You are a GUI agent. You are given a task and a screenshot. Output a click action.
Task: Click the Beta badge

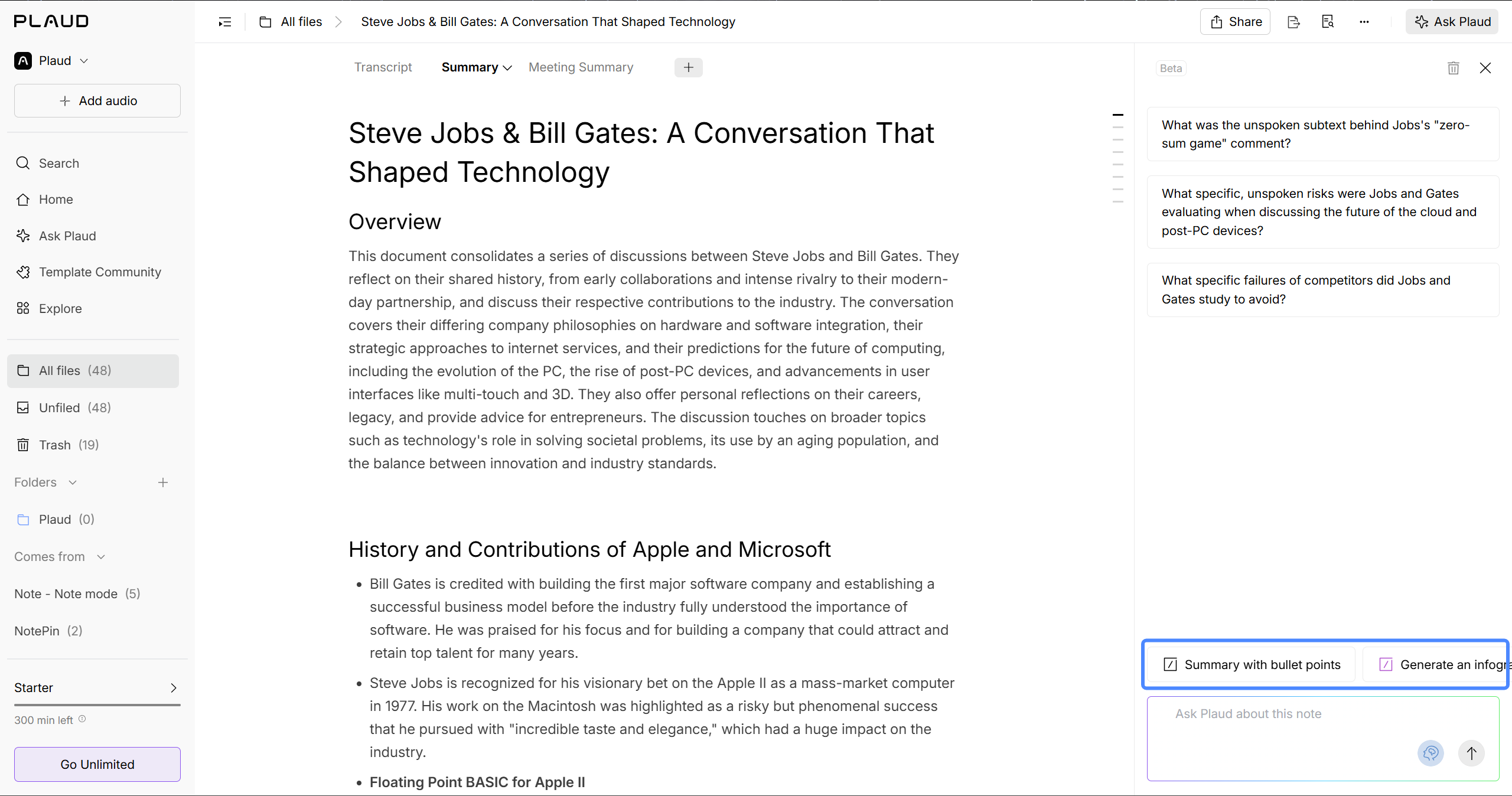[1171, 68]
